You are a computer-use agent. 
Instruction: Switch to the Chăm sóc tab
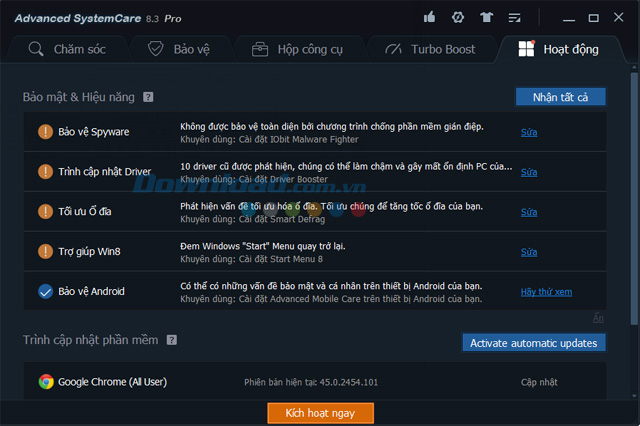(67, 49)
